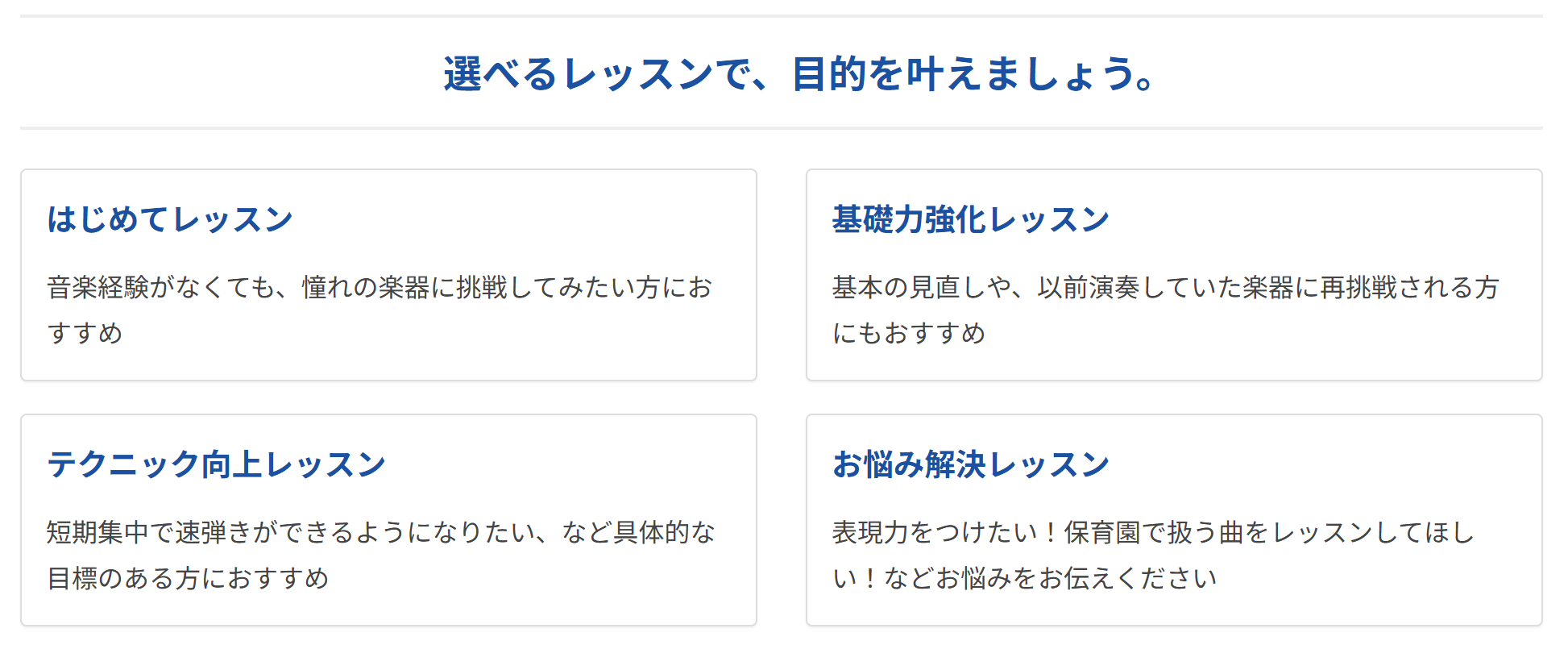
Task: Click the phrase 以前演奏していた in second card
Action: [1139, 287]
